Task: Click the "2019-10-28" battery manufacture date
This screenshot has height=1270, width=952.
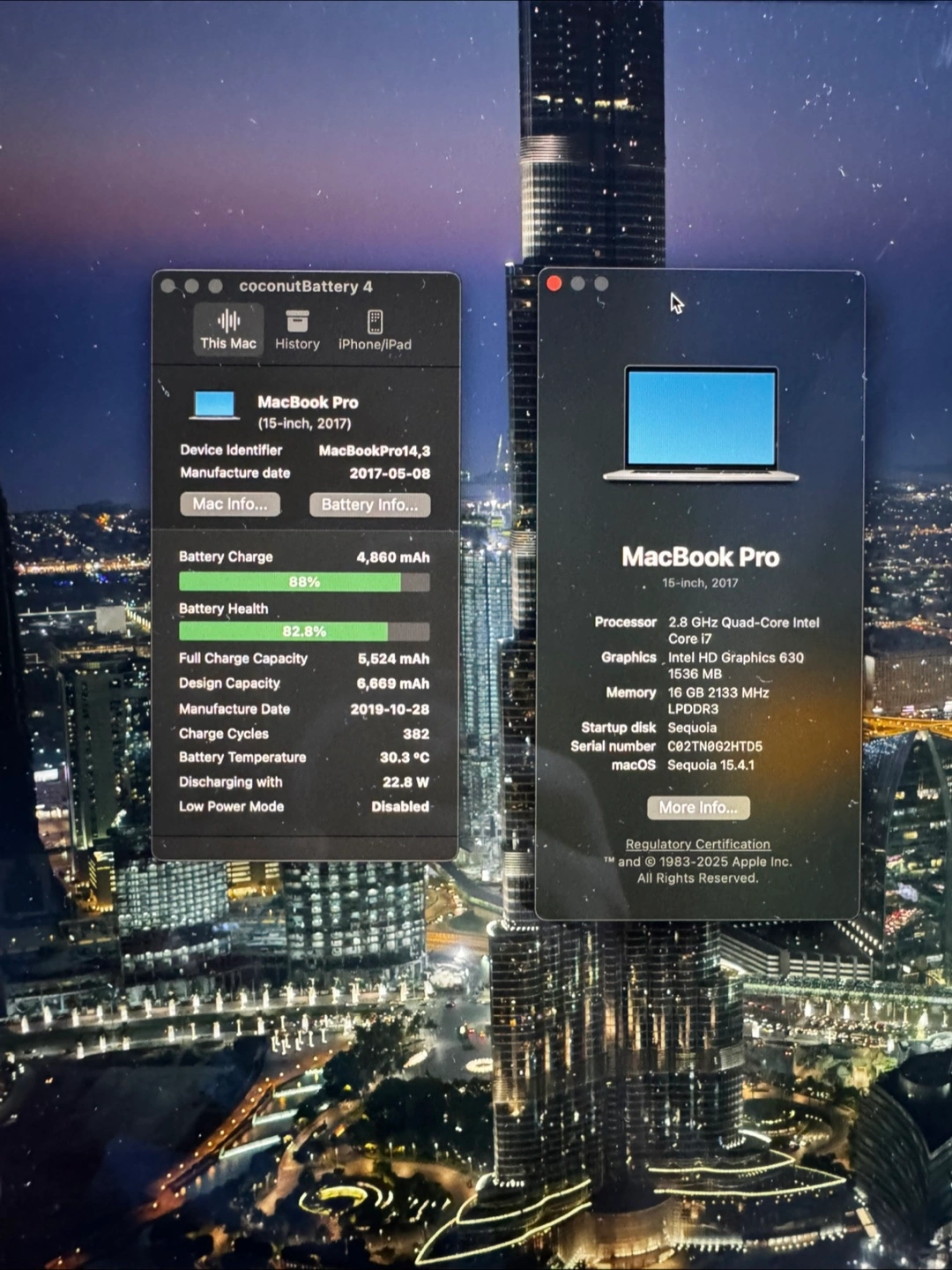Action: 390,709
